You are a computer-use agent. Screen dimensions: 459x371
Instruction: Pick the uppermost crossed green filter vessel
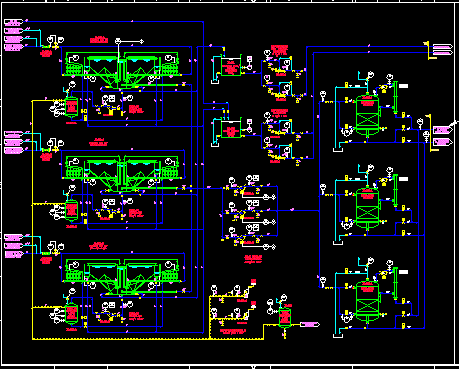click(x=367, y=116)
